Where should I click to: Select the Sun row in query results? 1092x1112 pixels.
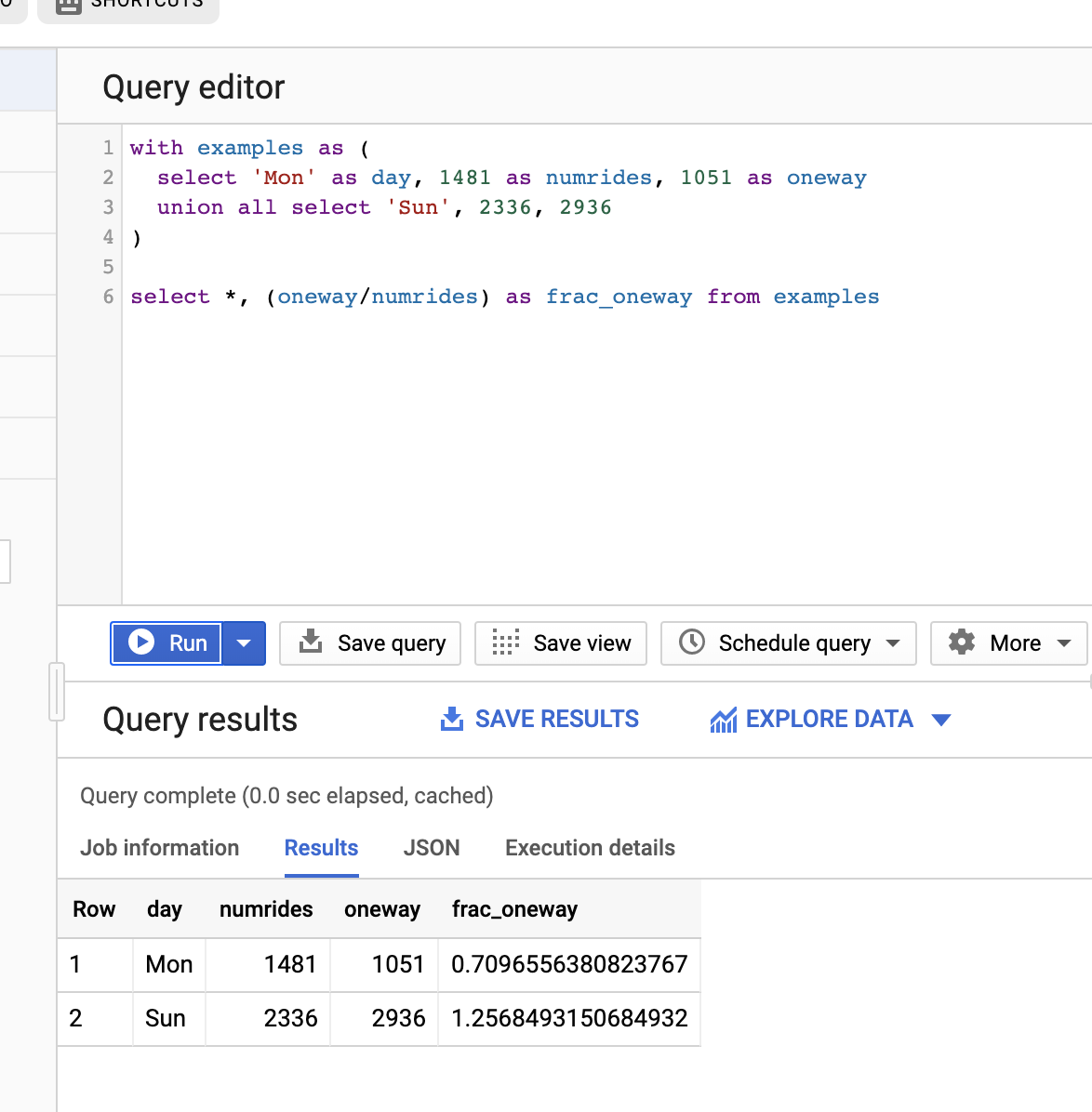[x=372, y=1018]
